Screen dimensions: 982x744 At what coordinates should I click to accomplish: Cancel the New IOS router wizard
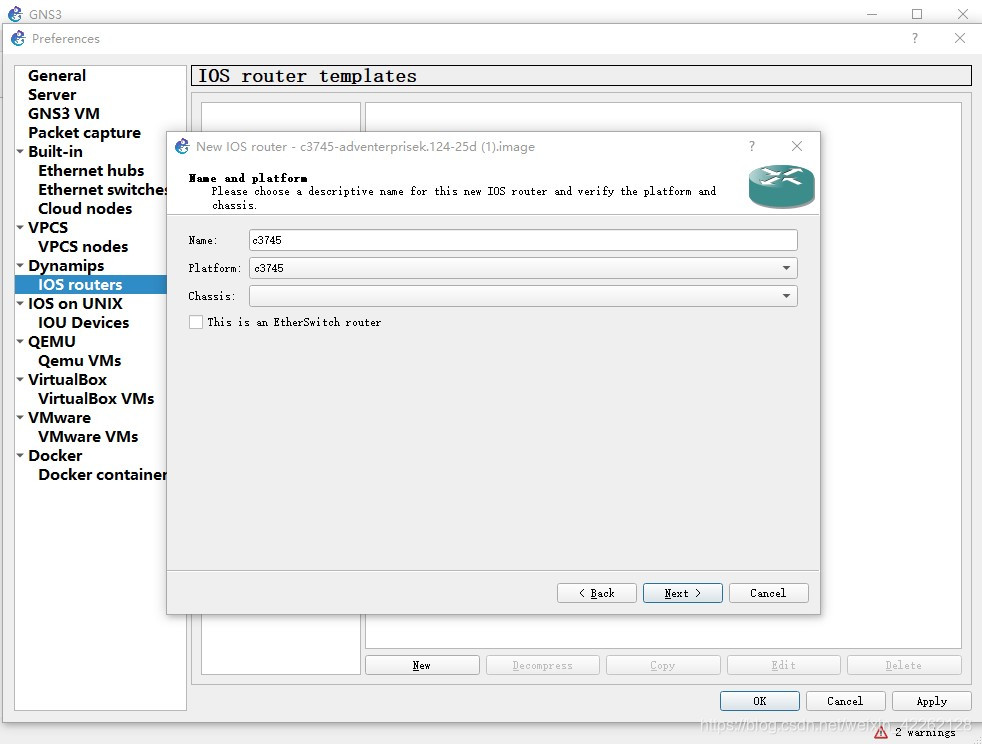pos(768,593)
